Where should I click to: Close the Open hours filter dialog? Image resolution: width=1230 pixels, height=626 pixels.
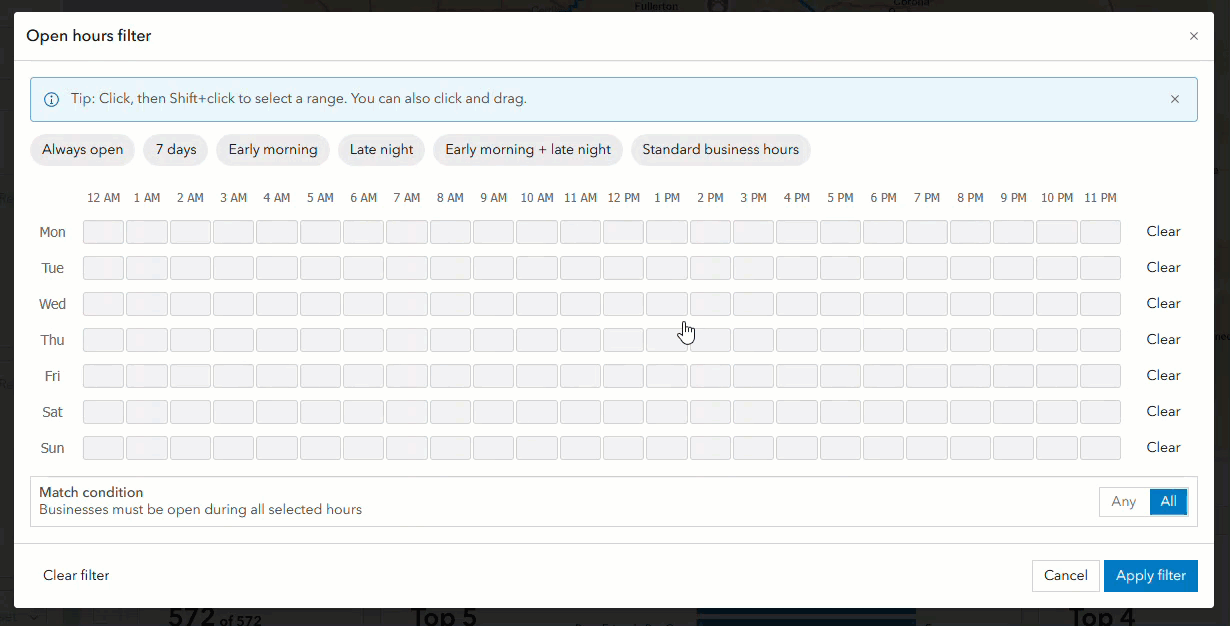click(x=1193, y=36)
